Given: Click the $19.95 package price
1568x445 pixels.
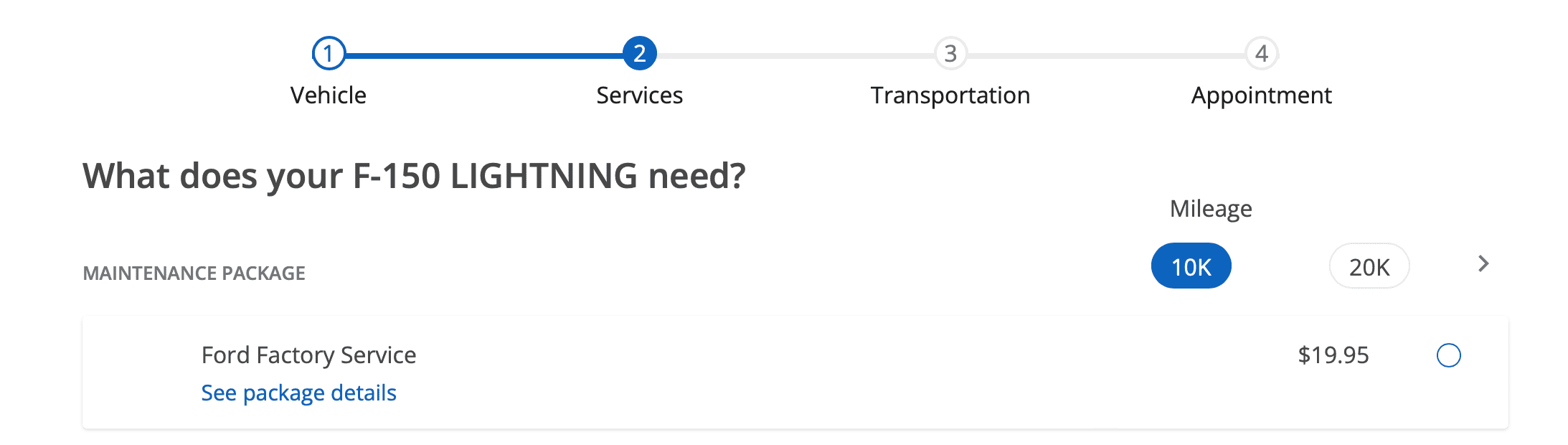Looking at the screenshot, I should [1333, 355].
